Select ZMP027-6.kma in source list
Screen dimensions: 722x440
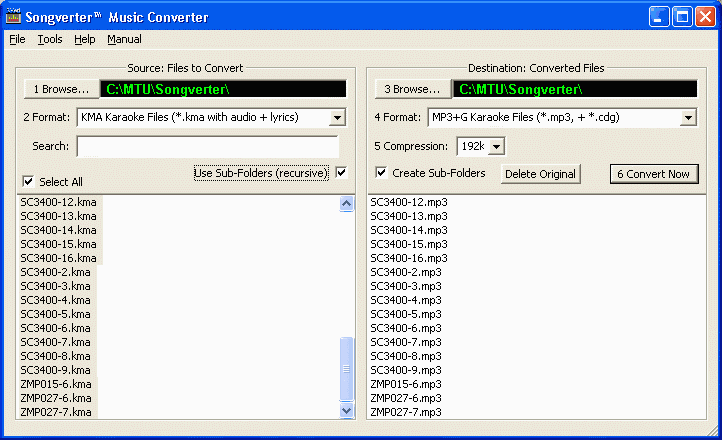coord(56,399)
